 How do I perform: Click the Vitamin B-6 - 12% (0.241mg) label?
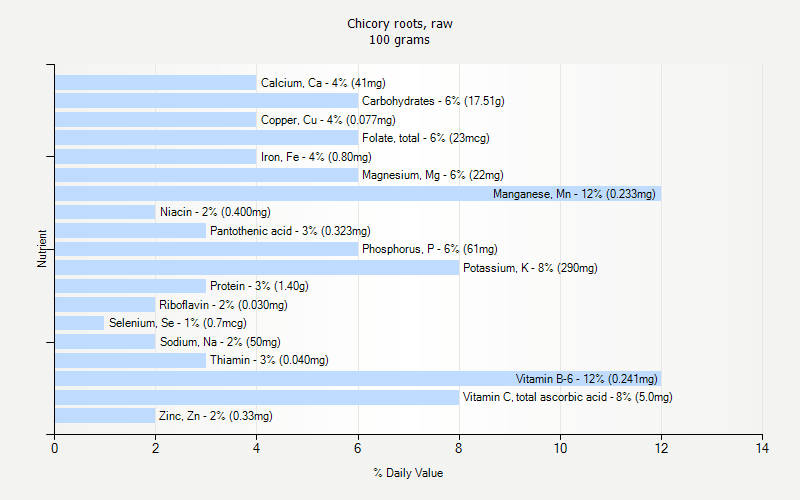pos(586,379)
